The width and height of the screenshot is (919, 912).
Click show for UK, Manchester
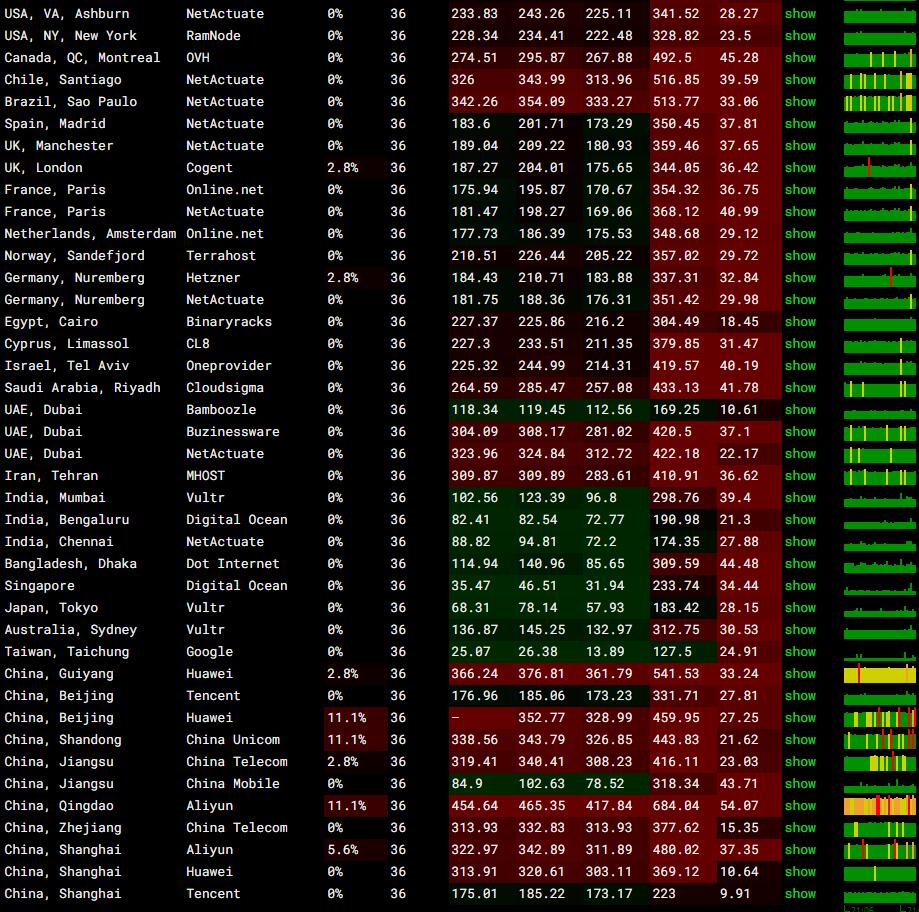pos(800,145)
